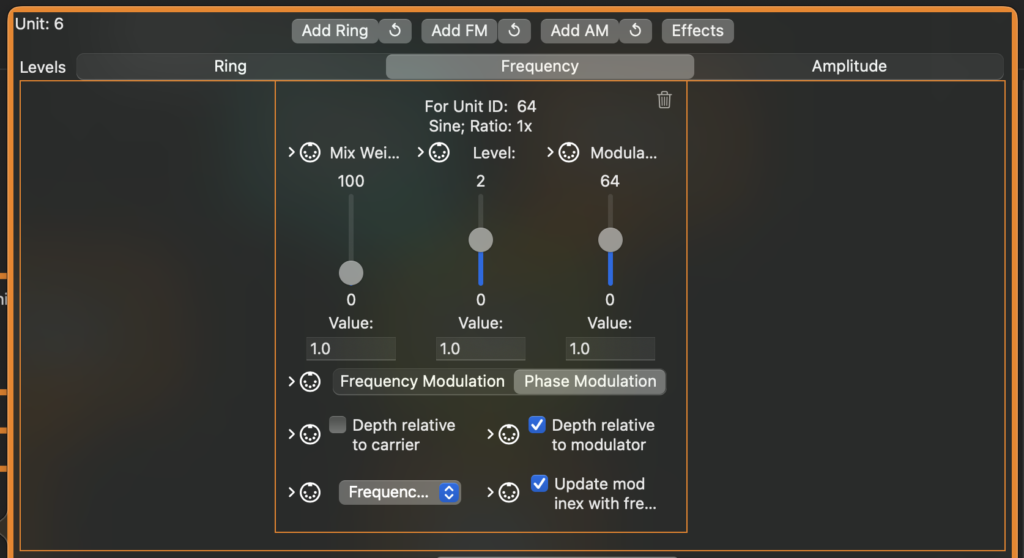The height and width of the screenshot is (558, 1024).
Task: Delete the modulator with the trash icon
Action: [x=664, y=100]
